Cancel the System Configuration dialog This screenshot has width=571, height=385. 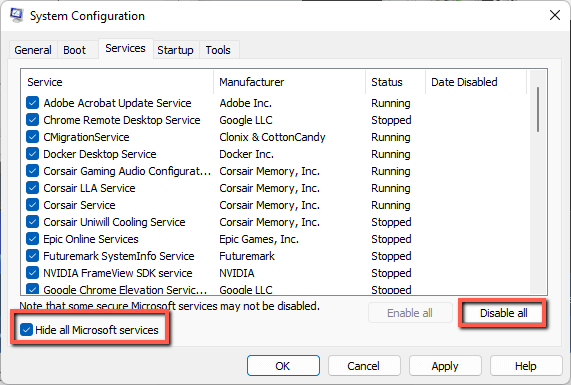pos(364,366)
